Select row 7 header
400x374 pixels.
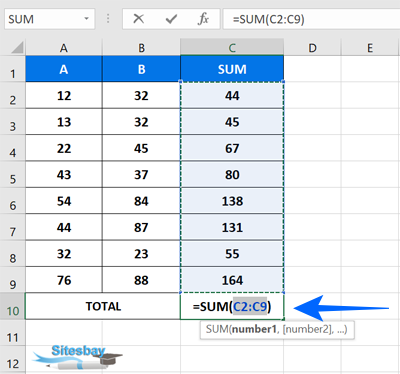[x=13, y=227]
